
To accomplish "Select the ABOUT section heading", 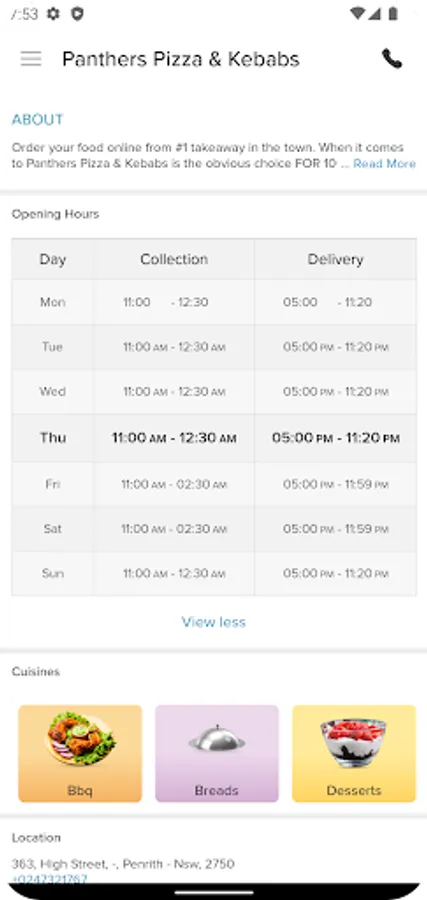I will 37,119.
